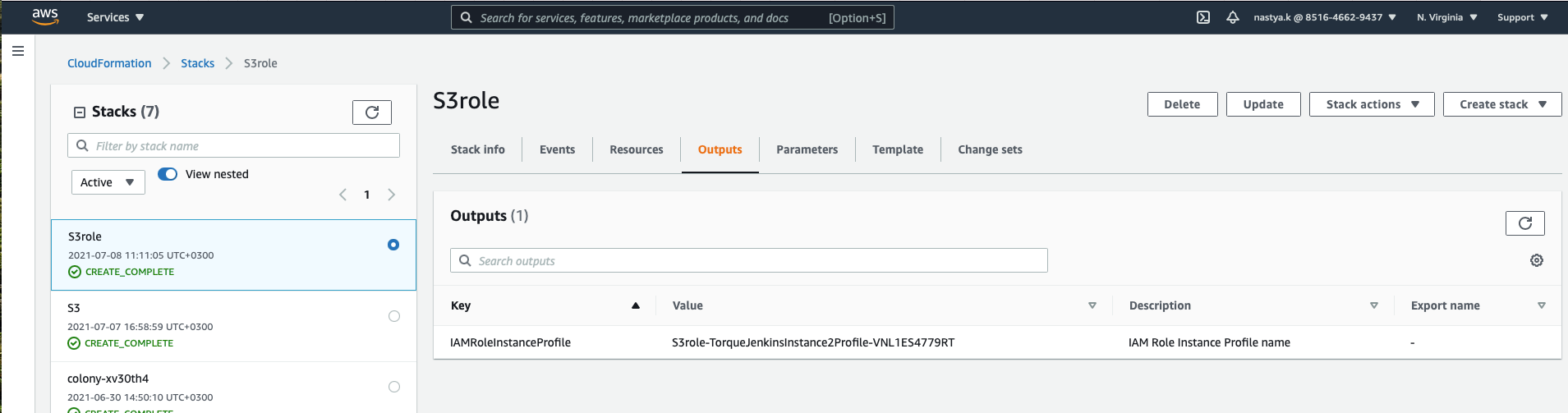The width and height of the screenshot is (1568, 413).
Task: Follow the Stacks breadcrumb link
Action: pos(197,63)
